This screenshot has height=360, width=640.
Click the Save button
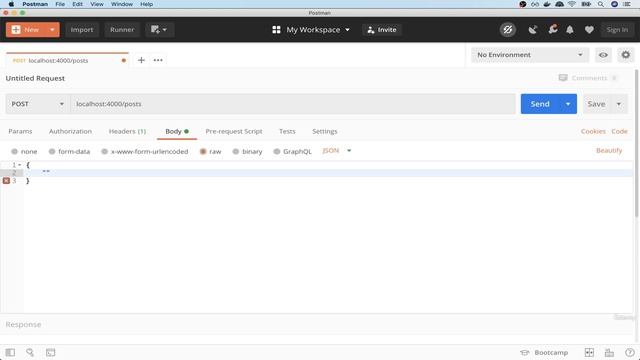(x=596, y=104)
